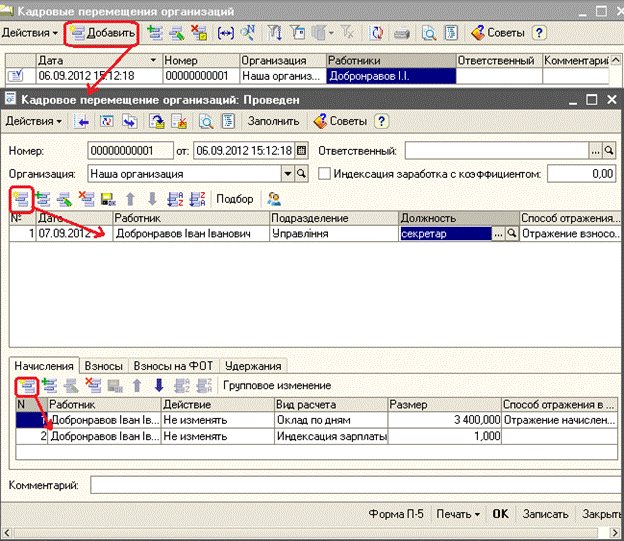Screen dimensions: 624x541
Task: Click the coefficient field showing 0,00
Action: (x=581, y=174)
